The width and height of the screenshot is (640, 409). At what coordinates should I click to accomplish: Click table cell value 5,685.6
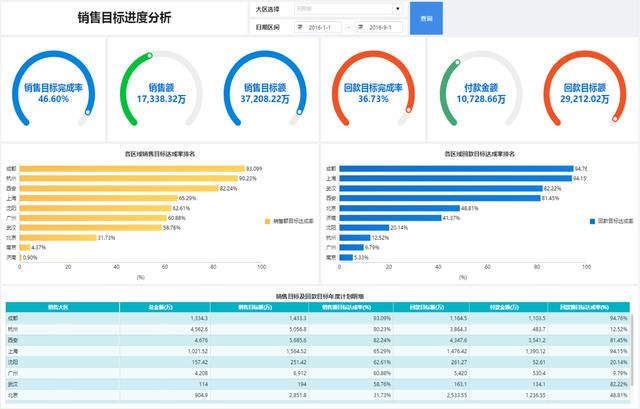(298, 340)
